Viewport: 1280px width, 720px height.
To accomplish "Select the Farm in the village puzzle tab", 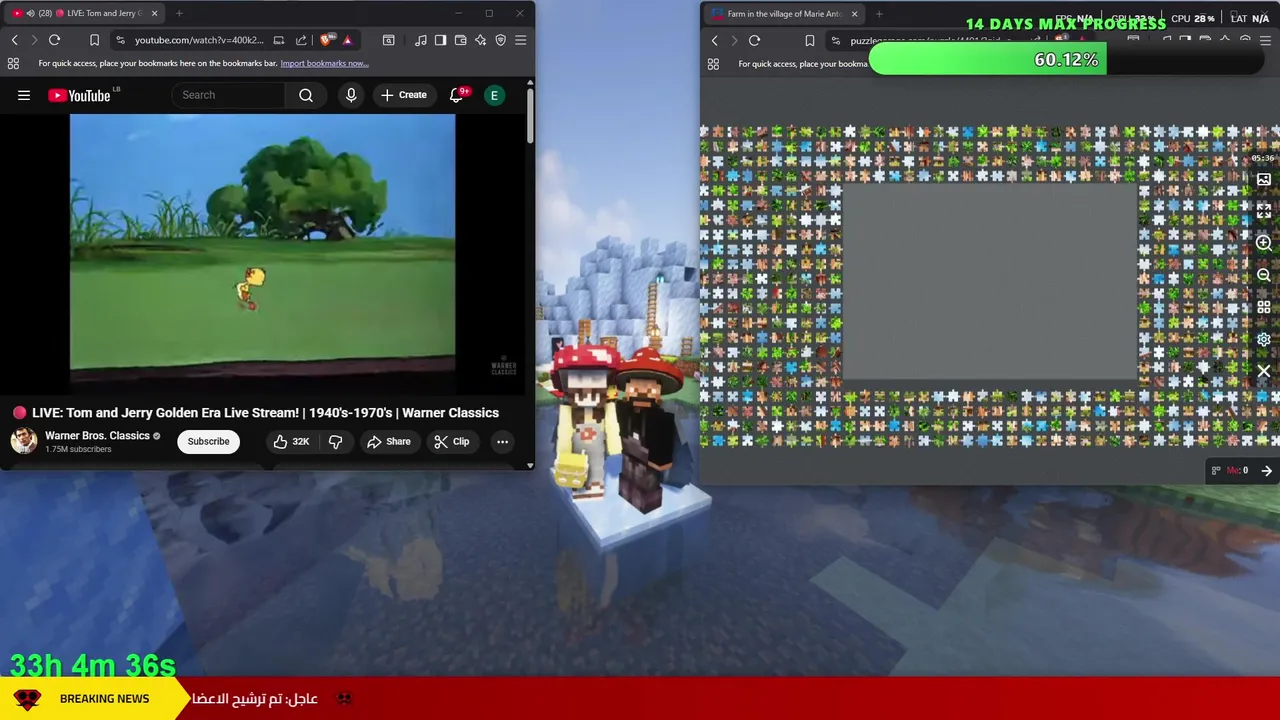I will click(784, 14).
